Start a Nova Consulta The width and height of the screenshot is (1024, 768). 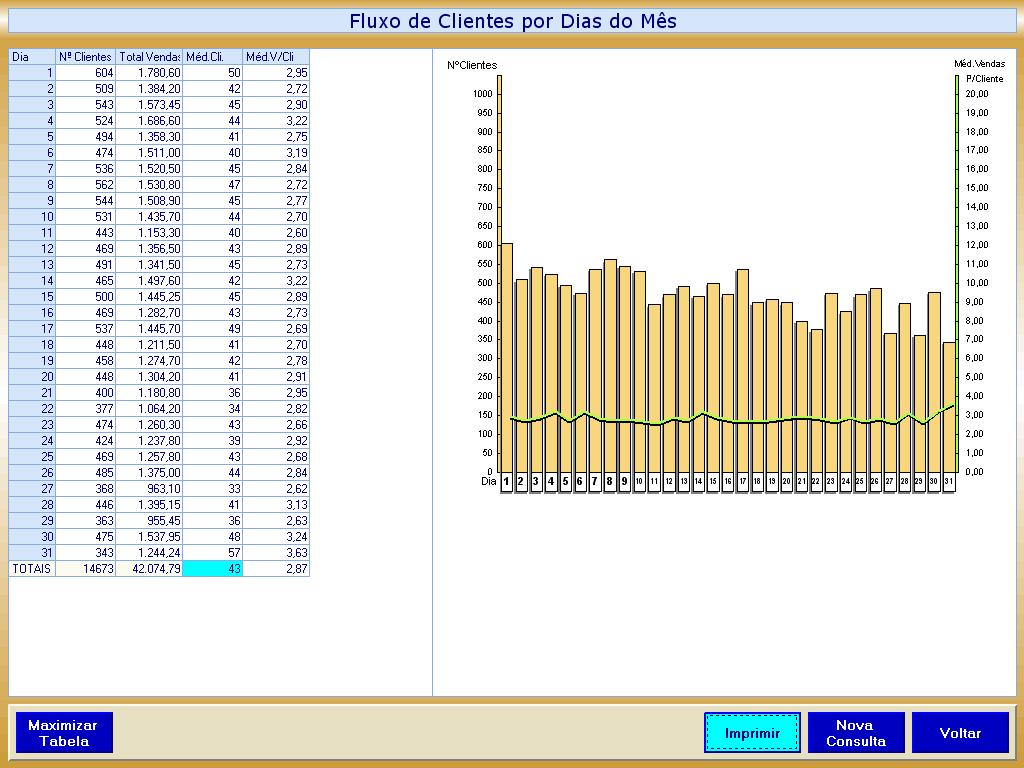pos(856,733)
